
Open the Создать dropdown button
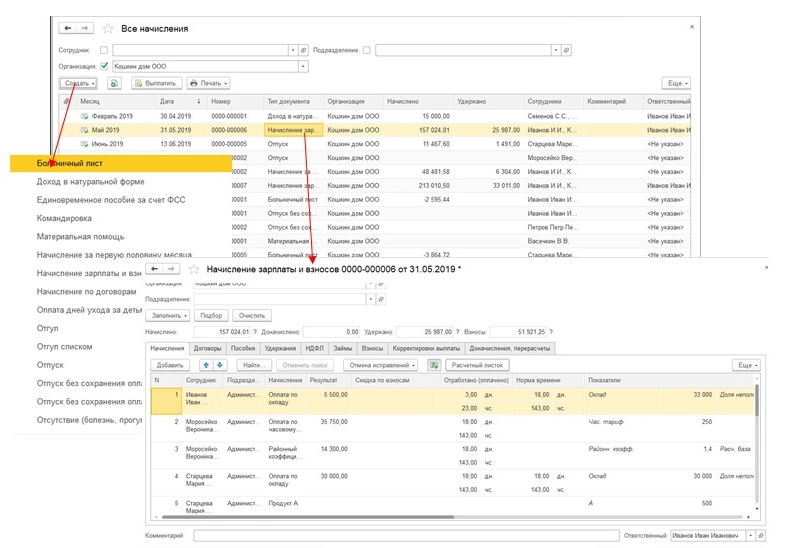pyautogui.click(x=78, y=83)
